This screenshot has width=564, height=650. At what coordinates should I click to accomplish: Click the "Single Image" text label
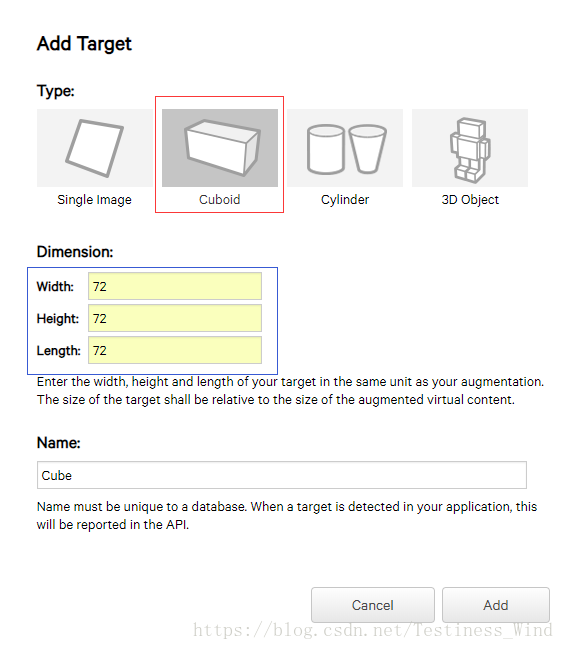pyautogui.click(x=94, y=200)
